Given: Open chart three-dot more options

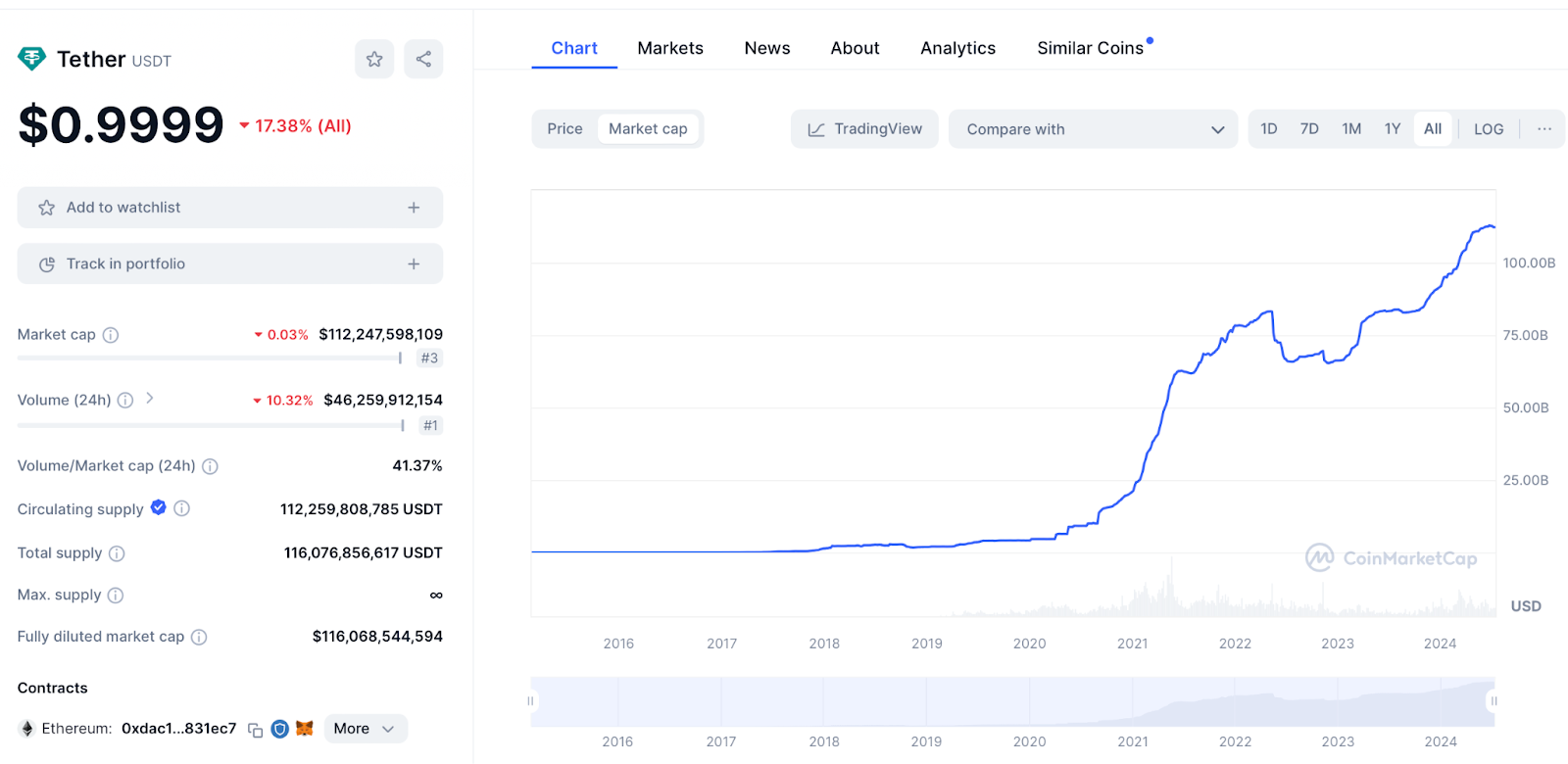Looking at the screenshot, I should coord(1544,128).
